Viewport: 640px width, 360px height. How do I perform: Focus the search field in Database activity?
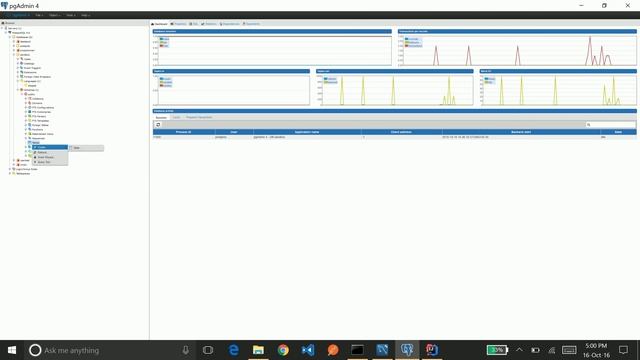click(x=611, y=124)
